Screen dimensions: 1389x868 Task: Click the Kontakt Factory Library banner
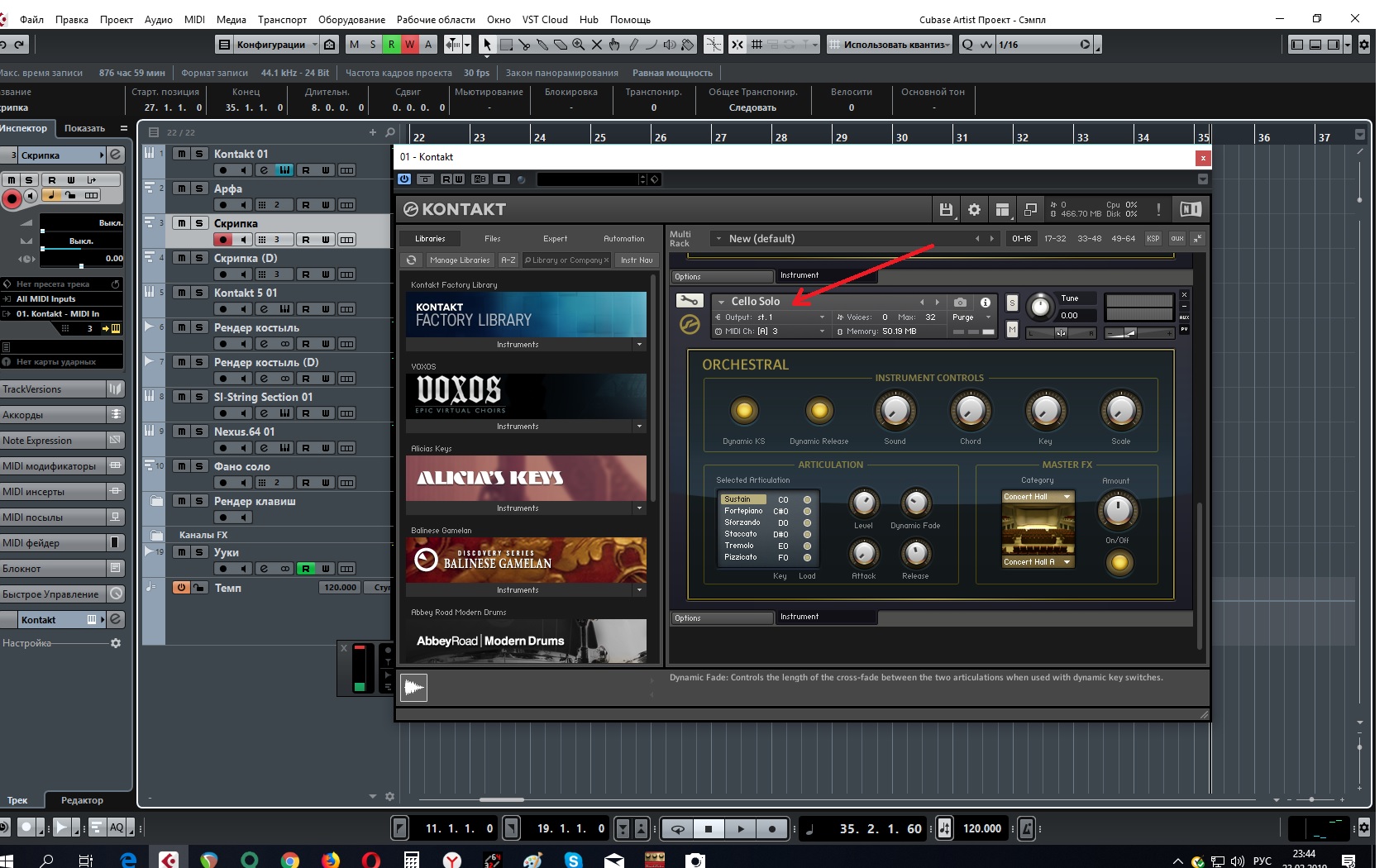coord(526,314)
